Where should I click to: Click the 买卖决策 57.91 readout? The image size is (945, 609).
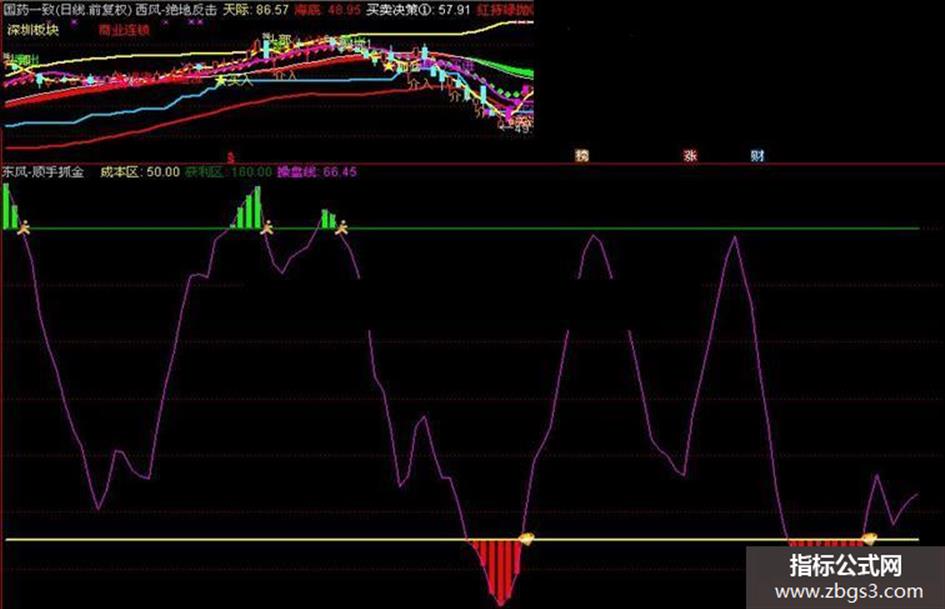point(418,10)
